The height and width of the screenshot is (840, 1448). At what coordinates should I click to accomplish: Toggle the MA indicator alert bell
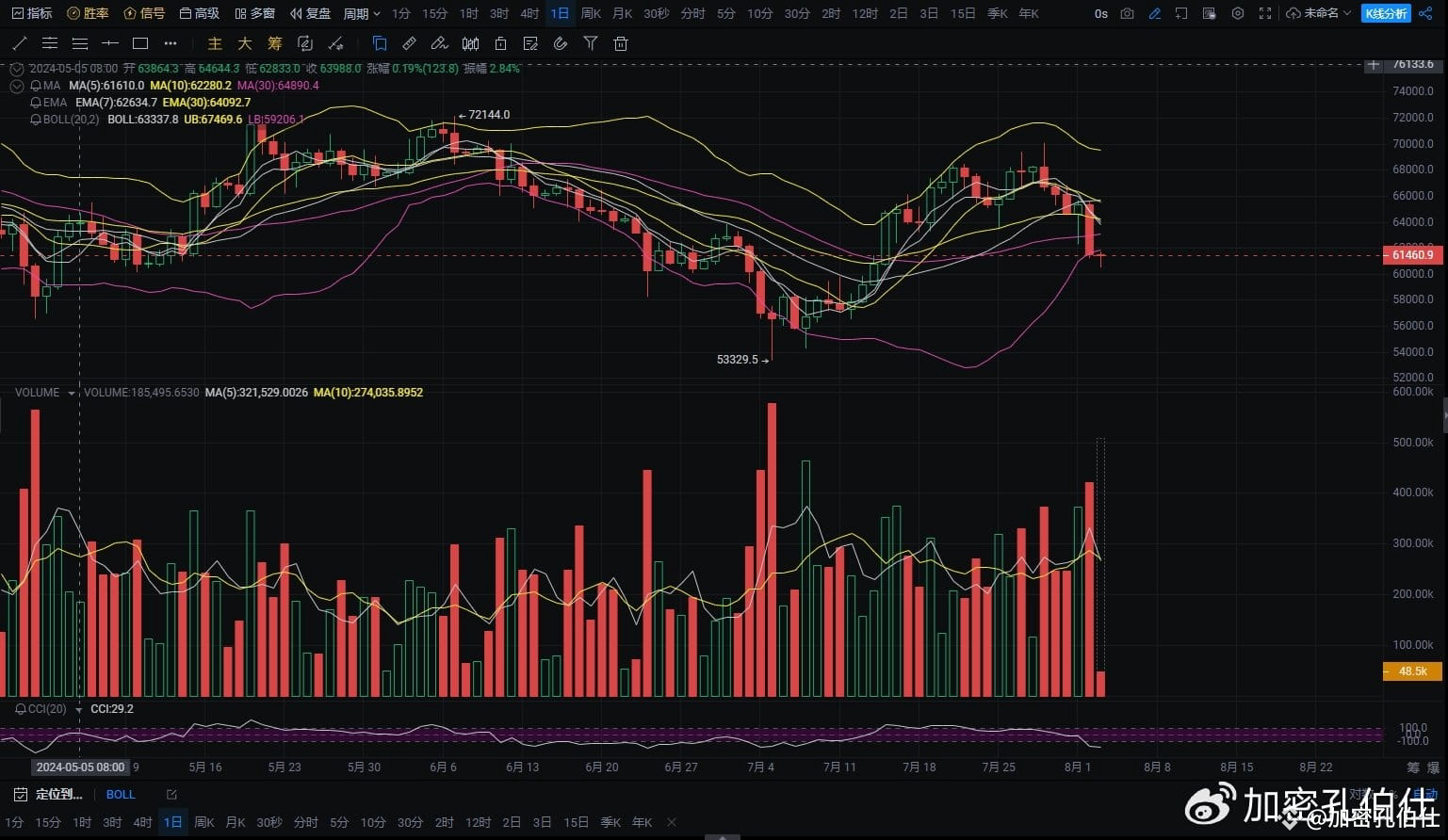point(36,86)
